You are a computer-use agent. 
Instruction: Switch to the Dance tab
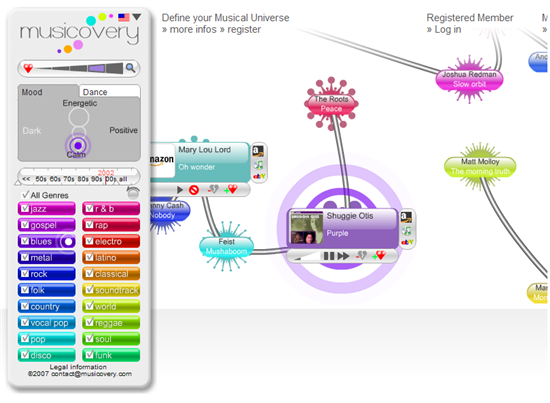coord(109,92)
